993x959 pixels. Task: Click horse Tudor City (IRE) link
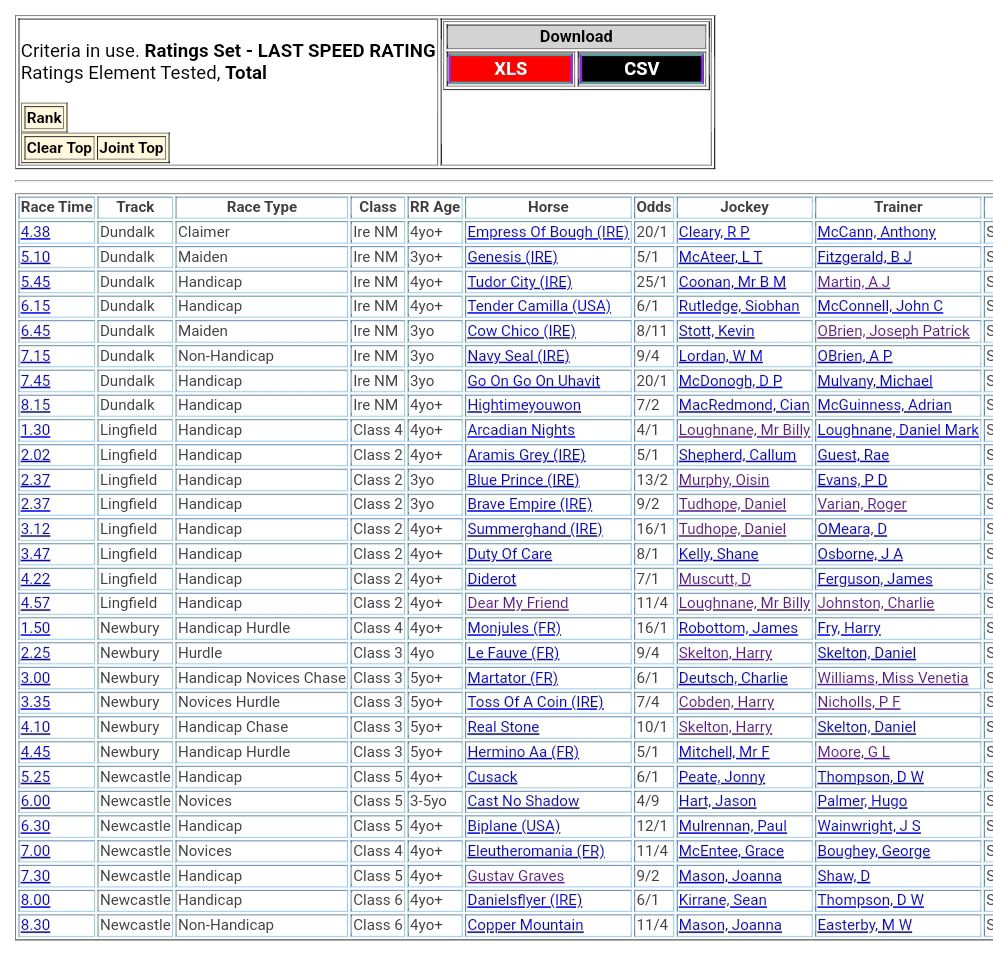pos(519,282)
